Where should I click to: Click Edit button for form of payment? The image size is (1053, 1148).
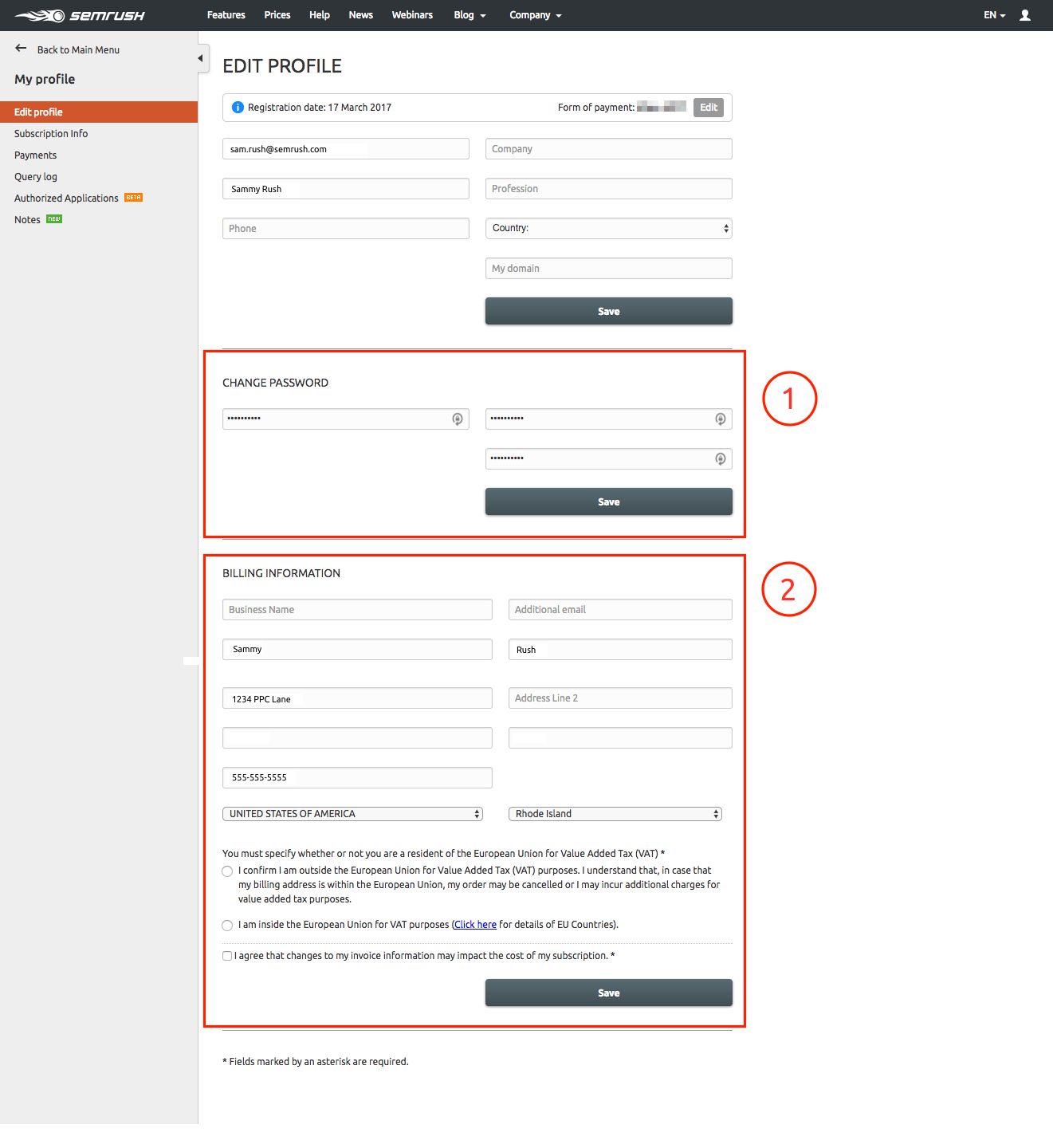(709, 108)
